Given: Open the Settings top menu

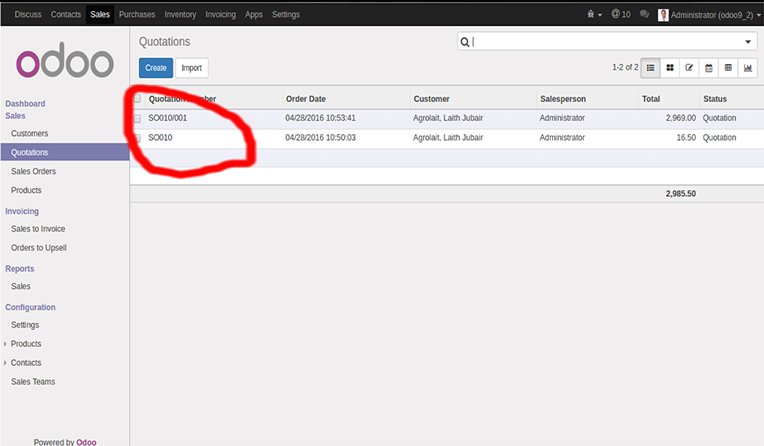Looking at the screenshot, I should 286,15.
